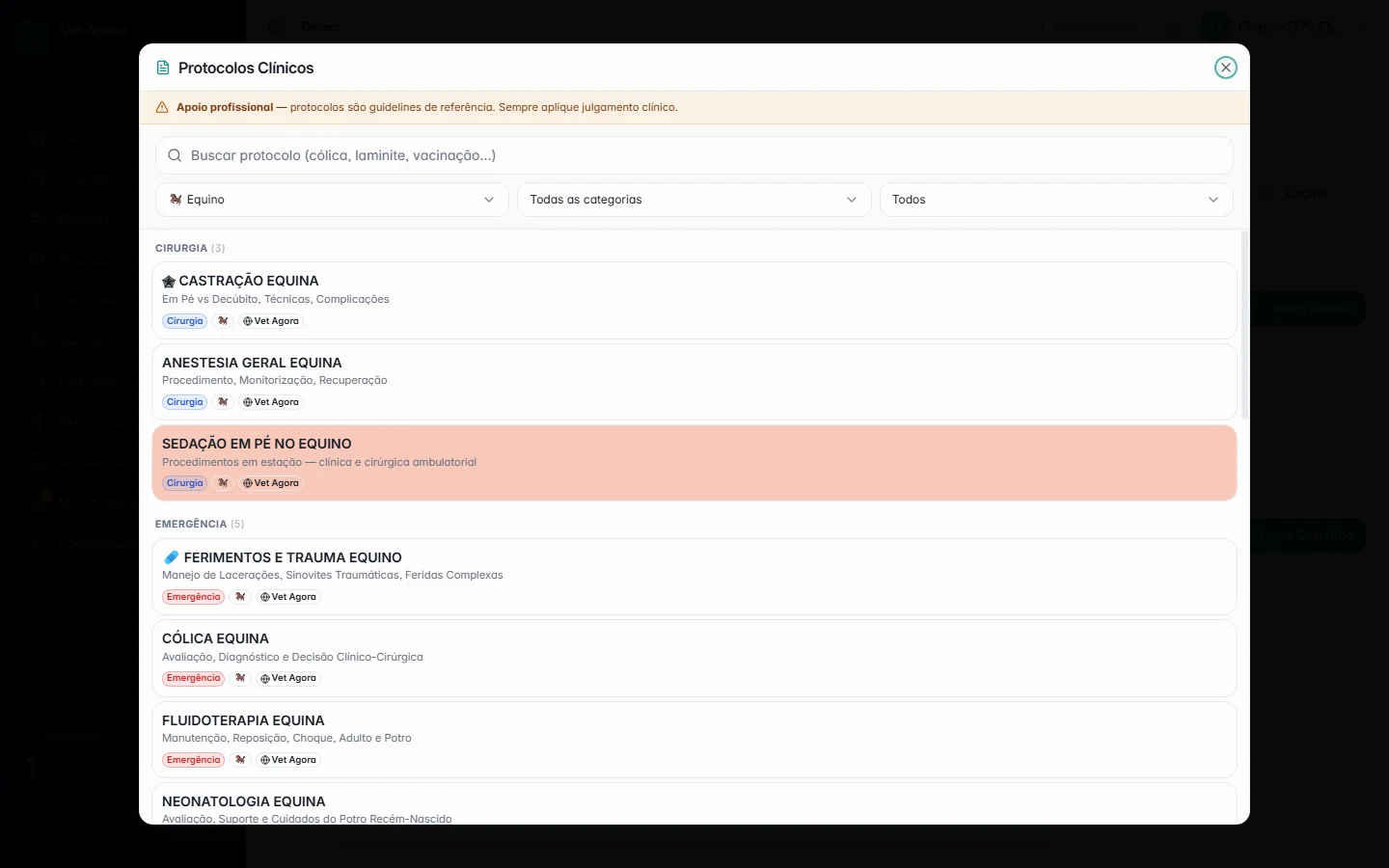This screenshot has height=868, width=1389.
Task: Click the chevron in Todas as categorias
Action: 852,200
